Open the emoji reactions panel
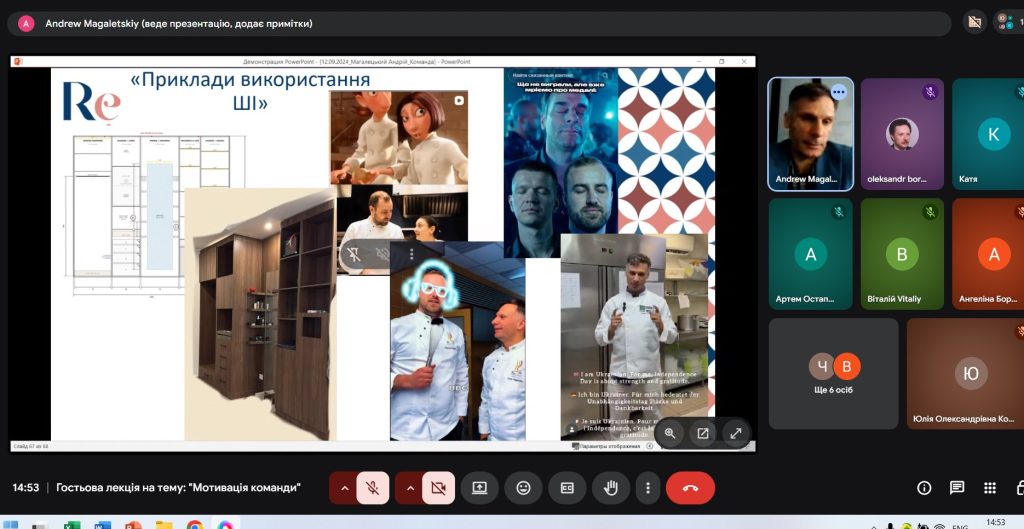This screenshot has width=1024, height=529. click(523, 488)
